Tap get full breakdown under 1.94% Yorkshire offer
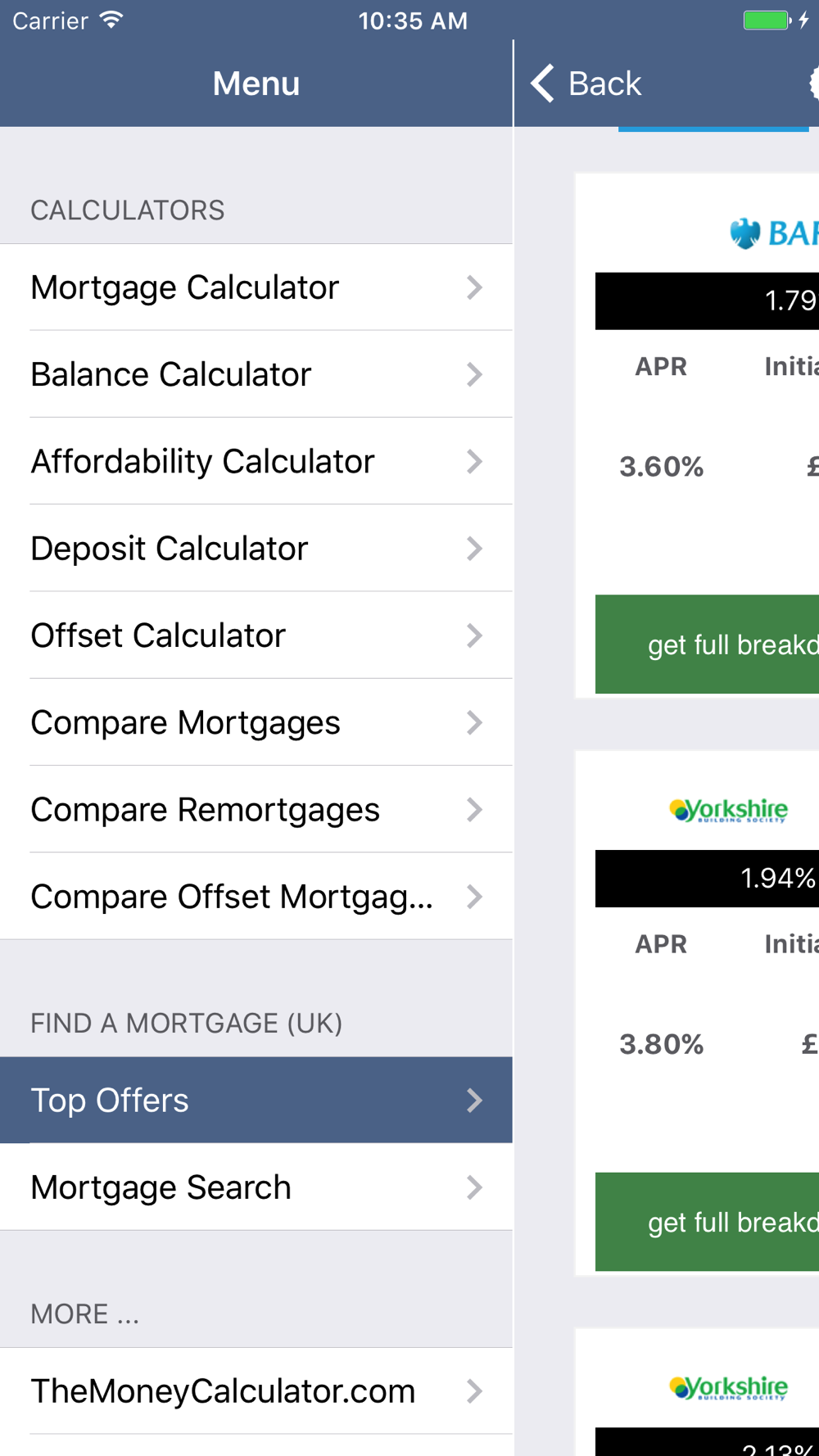 (x=707, y=1222)
